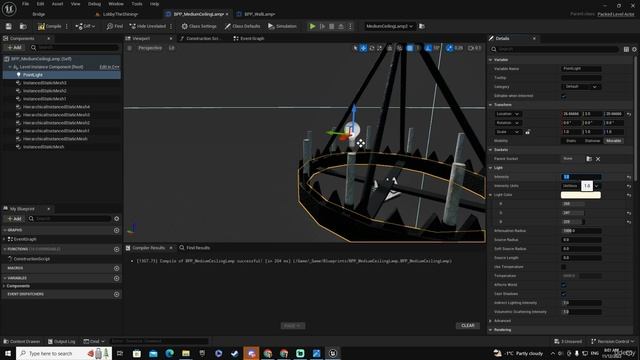Open the Debug menu

pyautogui.click(x=94, y=4)
